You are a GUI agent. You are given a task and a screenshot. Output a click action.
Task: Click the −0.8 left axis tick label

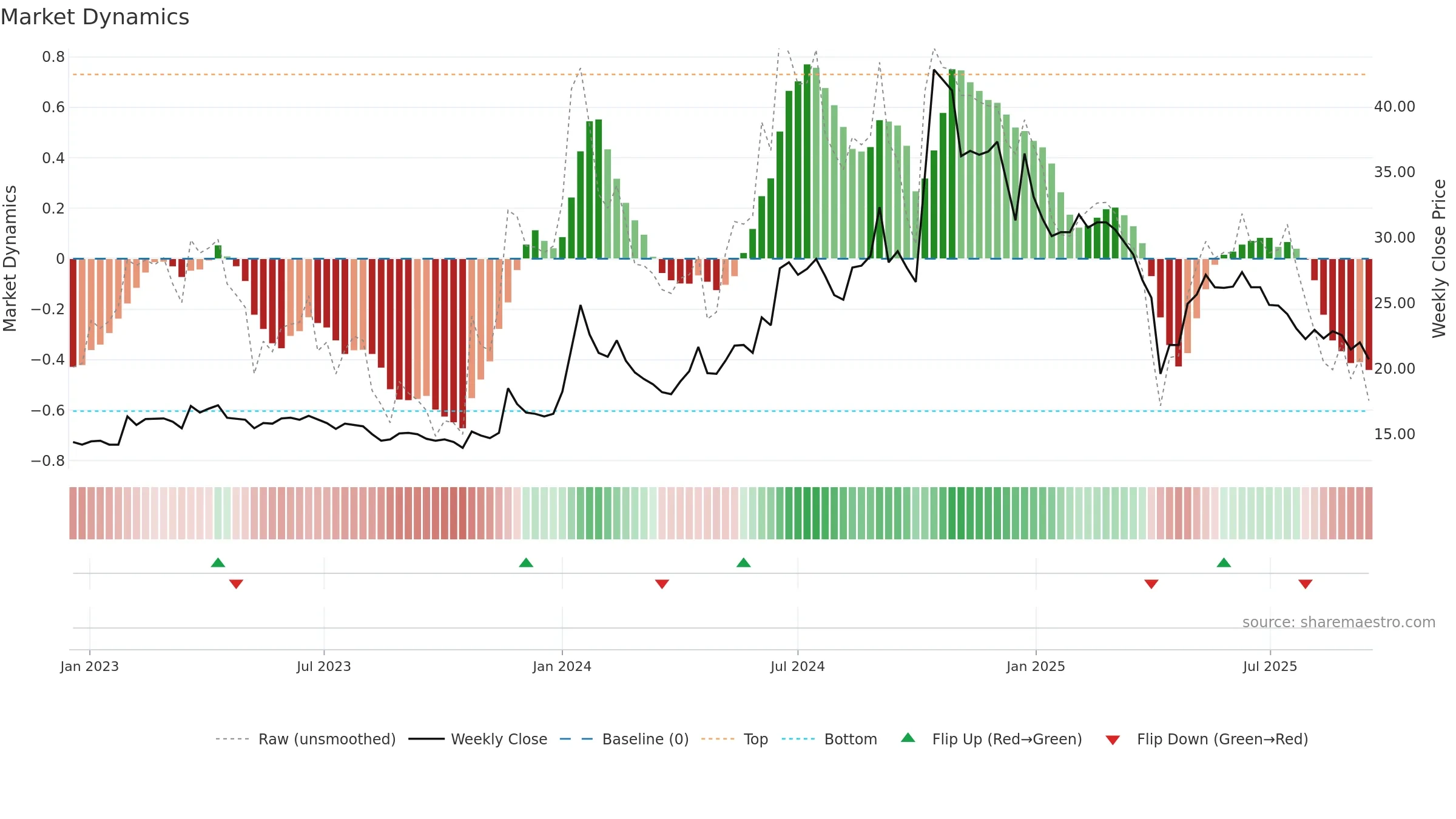pyautogui.click(x=48, y=460)
